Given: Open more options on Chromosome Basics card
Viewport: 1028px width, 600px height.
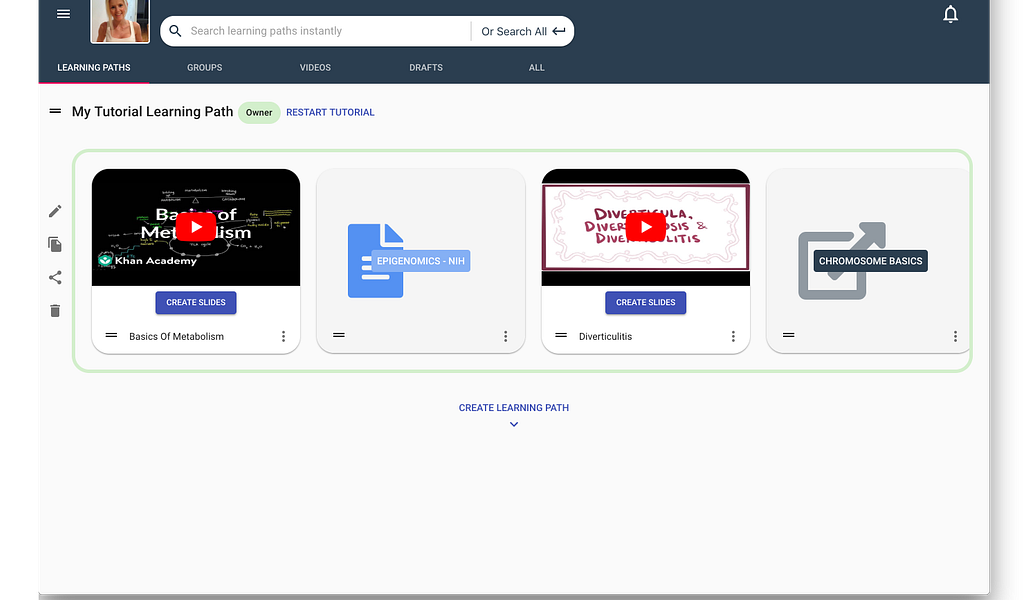Looking at the screenshot, I should click(x=955, y=336).
